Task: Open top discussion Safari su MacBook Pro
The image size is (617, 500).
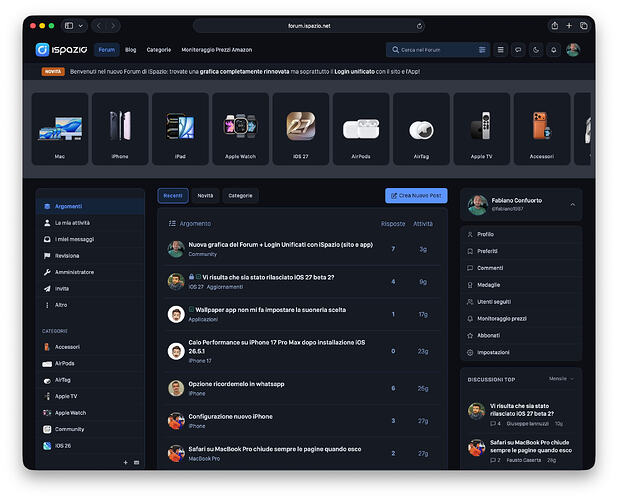Action: coord(531,446)
